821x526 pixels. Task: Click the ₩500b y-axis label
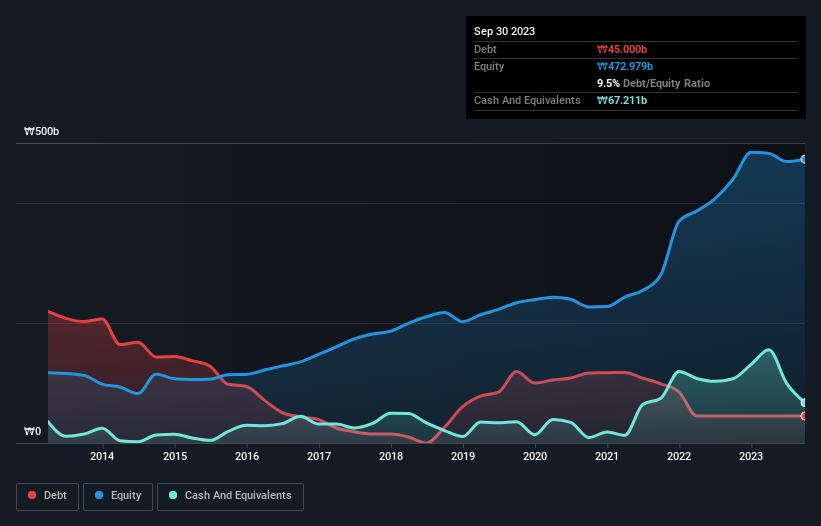pyautogui.click(x=41, y=131)
